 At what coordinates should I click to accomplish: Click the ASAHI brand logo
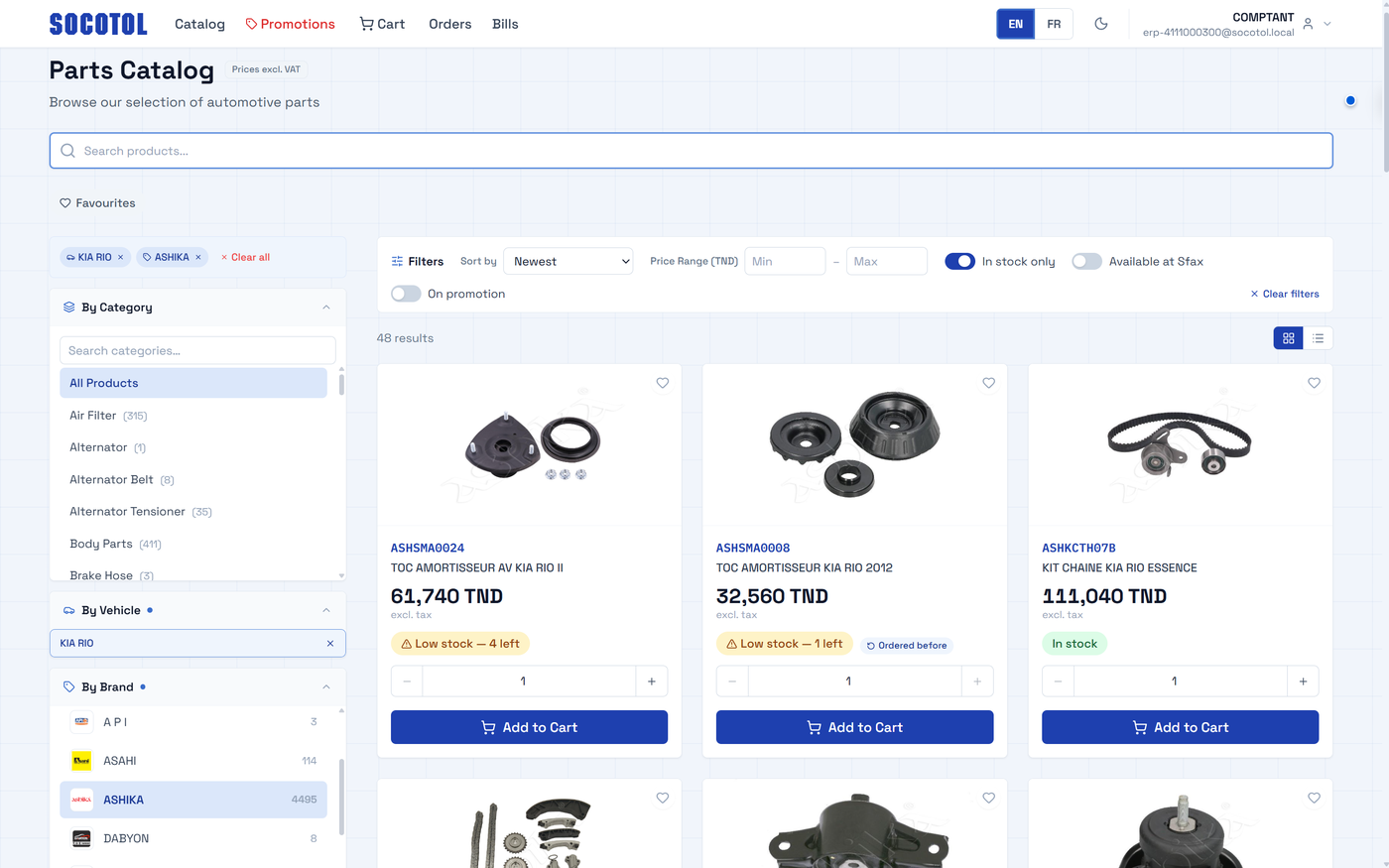click(x=81, y=761)
